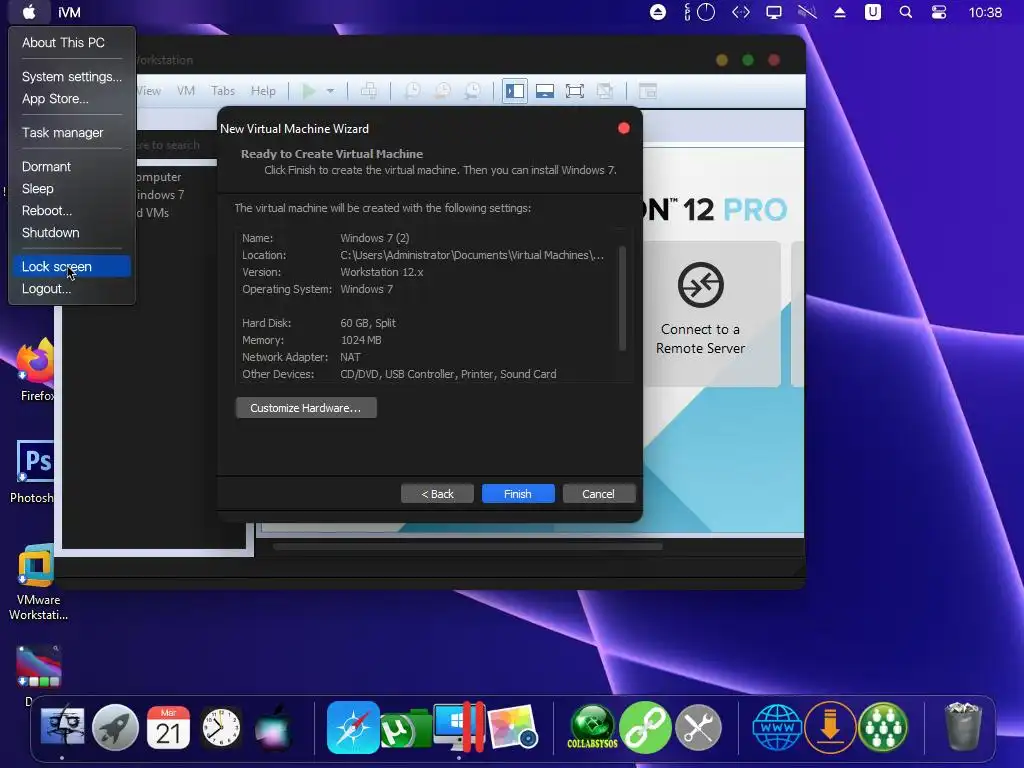The image size is (1024, 768).
Task: Select Shared VMs in the library tree
Action: coord(153,212)
